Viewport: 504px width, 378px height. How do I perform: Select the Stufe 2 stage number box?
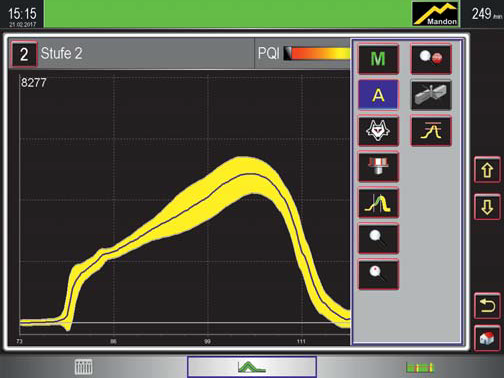point(24,54)
